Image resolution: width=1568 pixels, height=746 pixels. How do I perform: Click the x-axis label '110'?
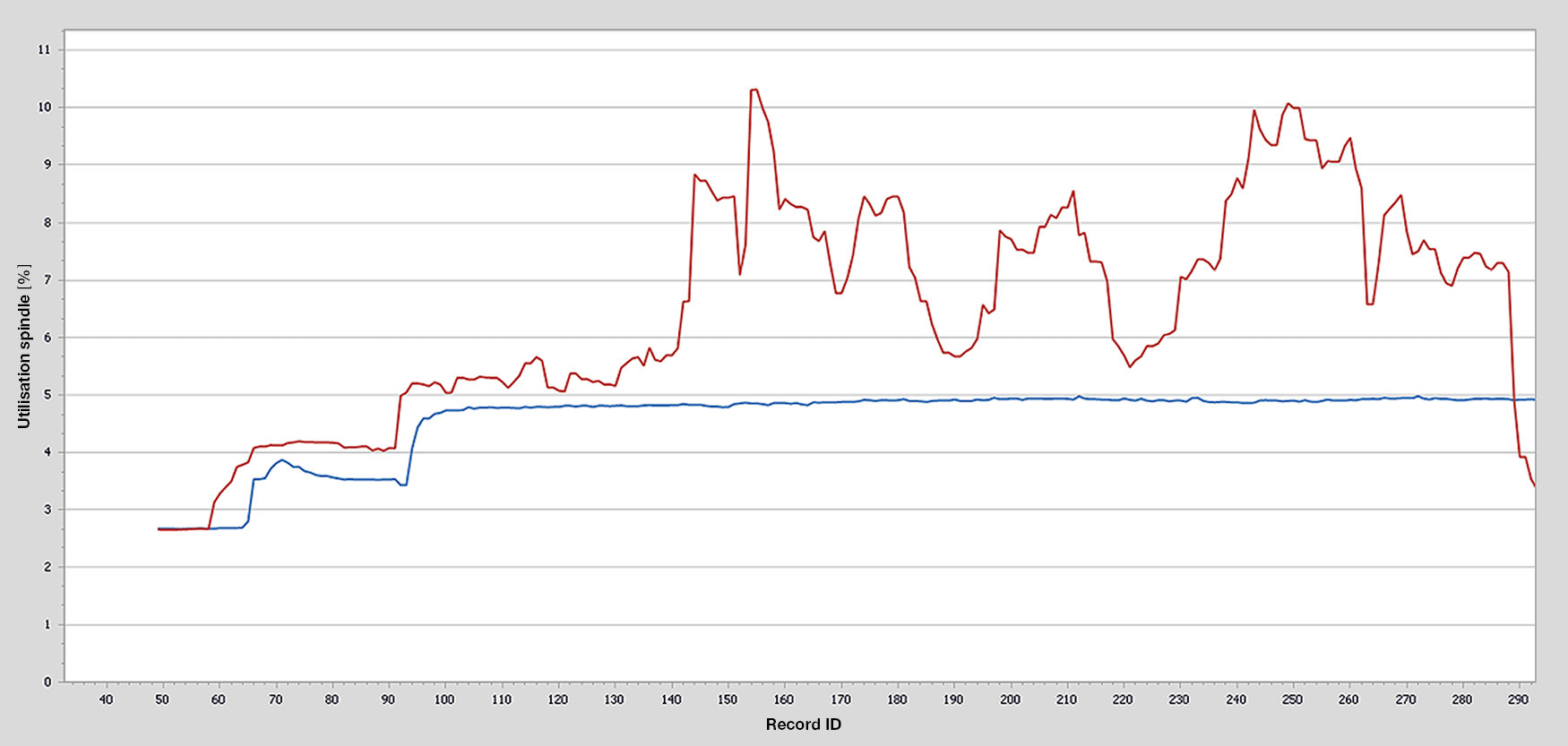(501, 699)
